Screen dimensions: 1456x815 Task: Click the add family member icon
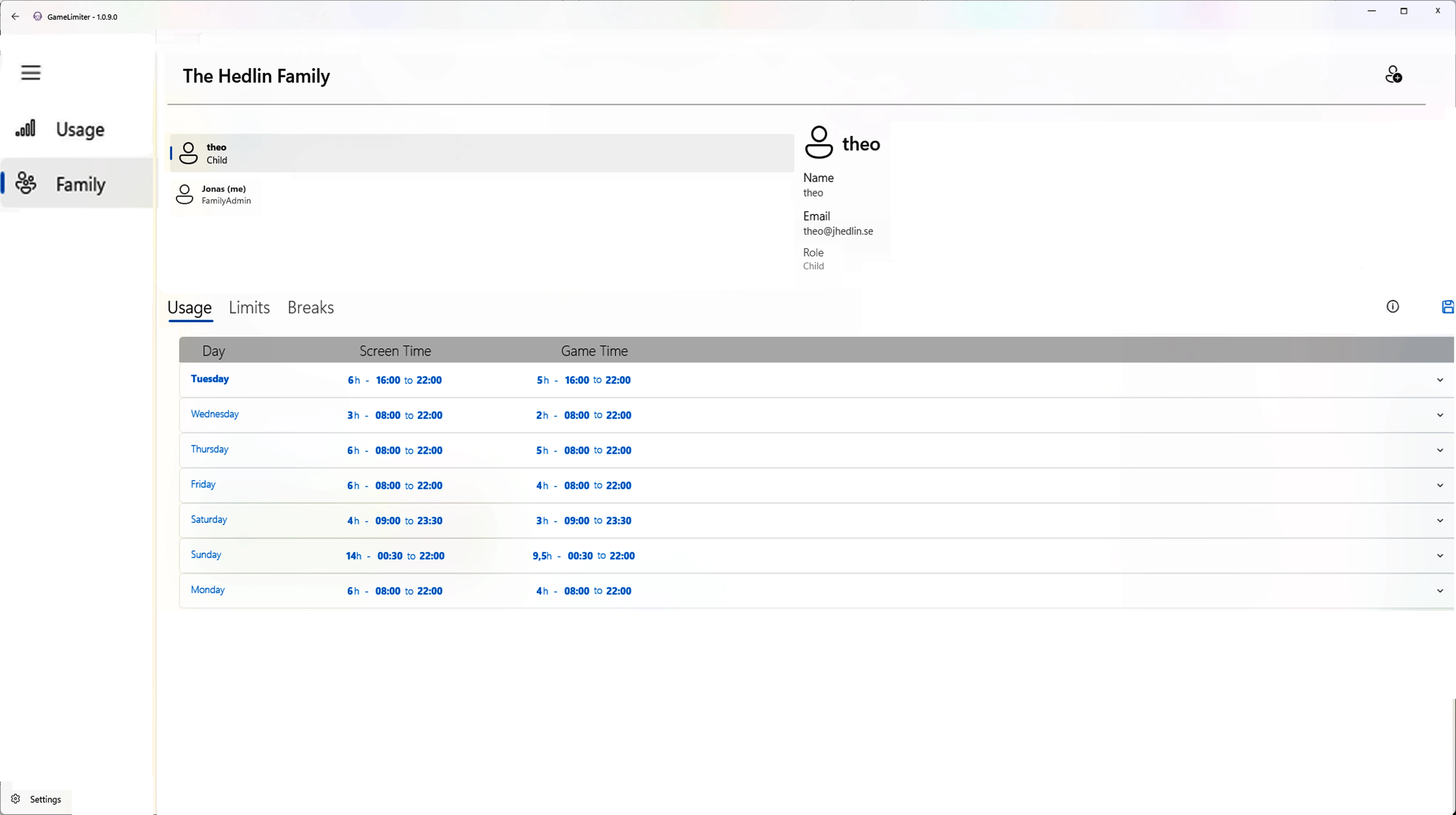click(1394, 74)
